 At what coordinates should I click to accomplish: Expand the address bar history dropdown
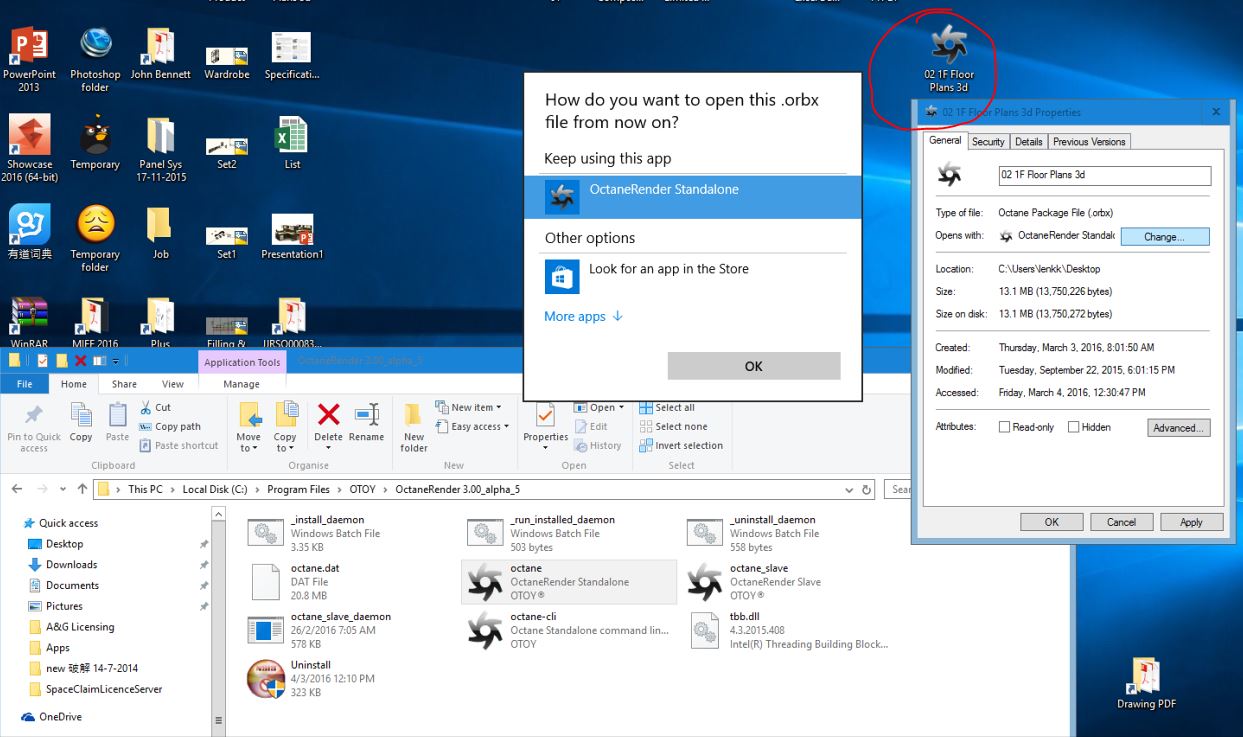coord(850,489)
